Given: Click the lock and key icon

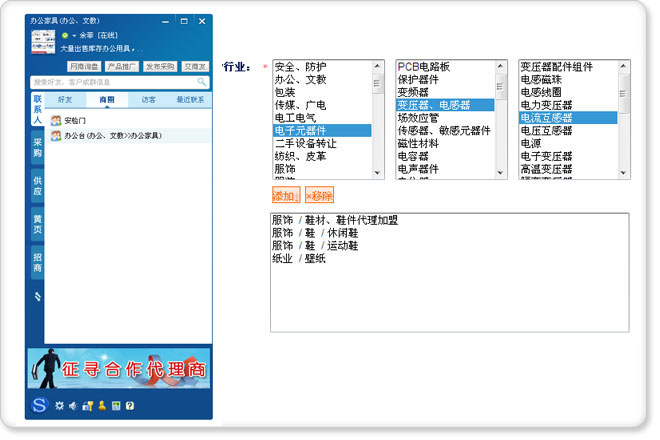Looking at the screenshot, I should [87, 406].
